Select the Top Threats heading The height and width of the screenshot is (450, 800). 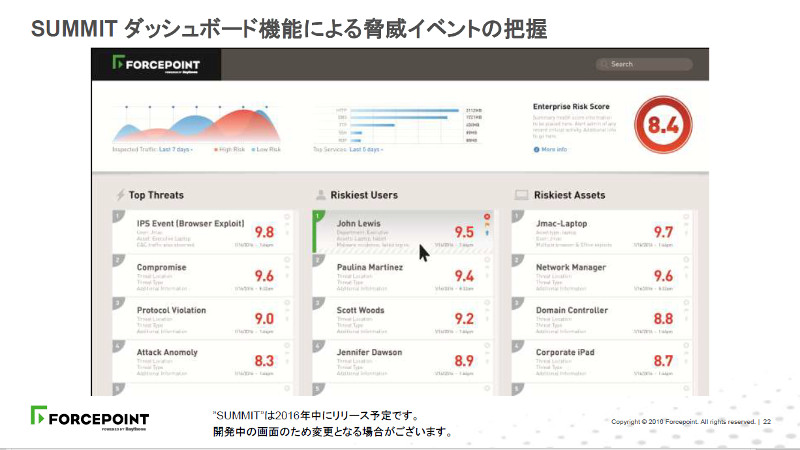tap(156, 195)
